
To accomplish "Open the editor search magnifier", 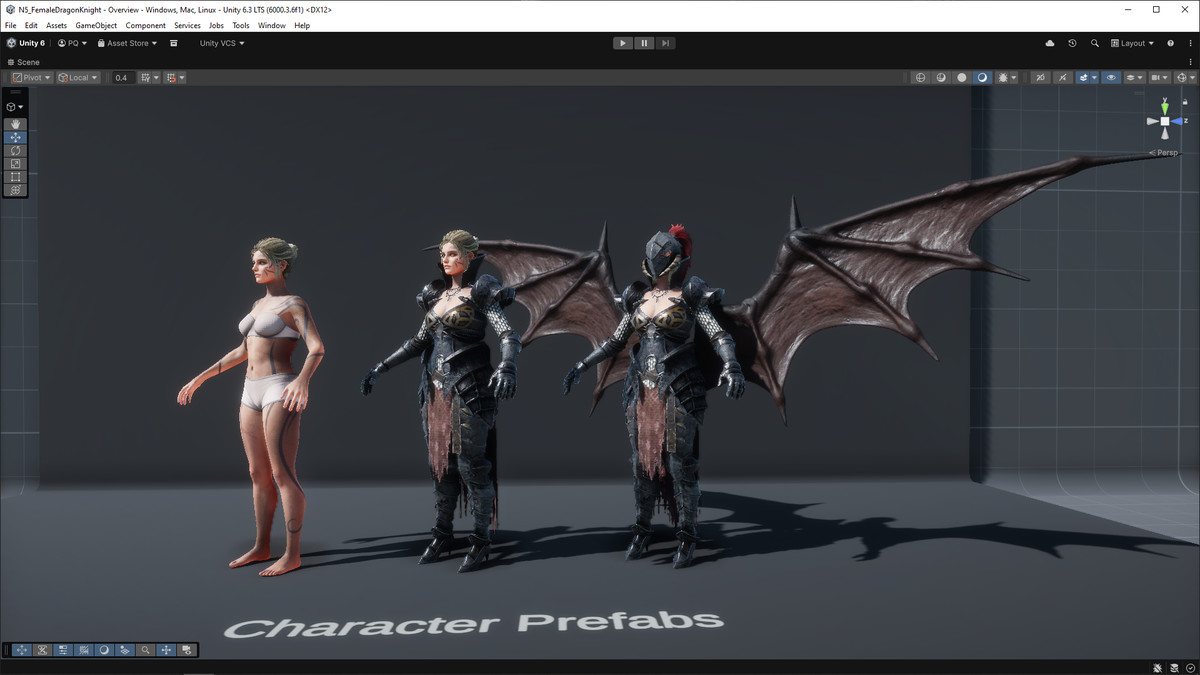I will (x=1095, y=43).
